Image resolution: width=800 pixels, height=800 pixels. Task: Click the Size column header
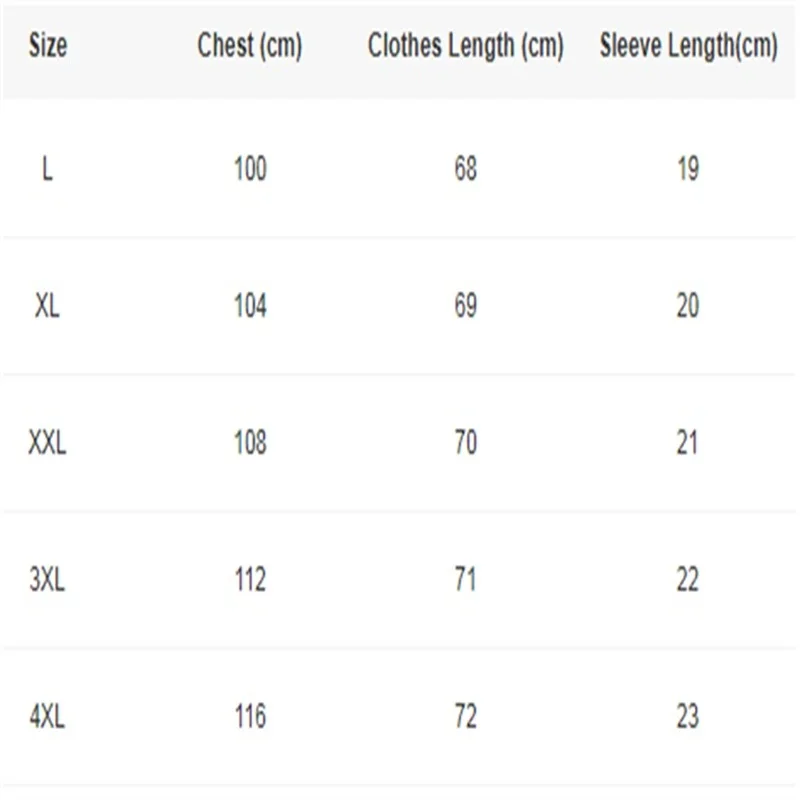48,46
